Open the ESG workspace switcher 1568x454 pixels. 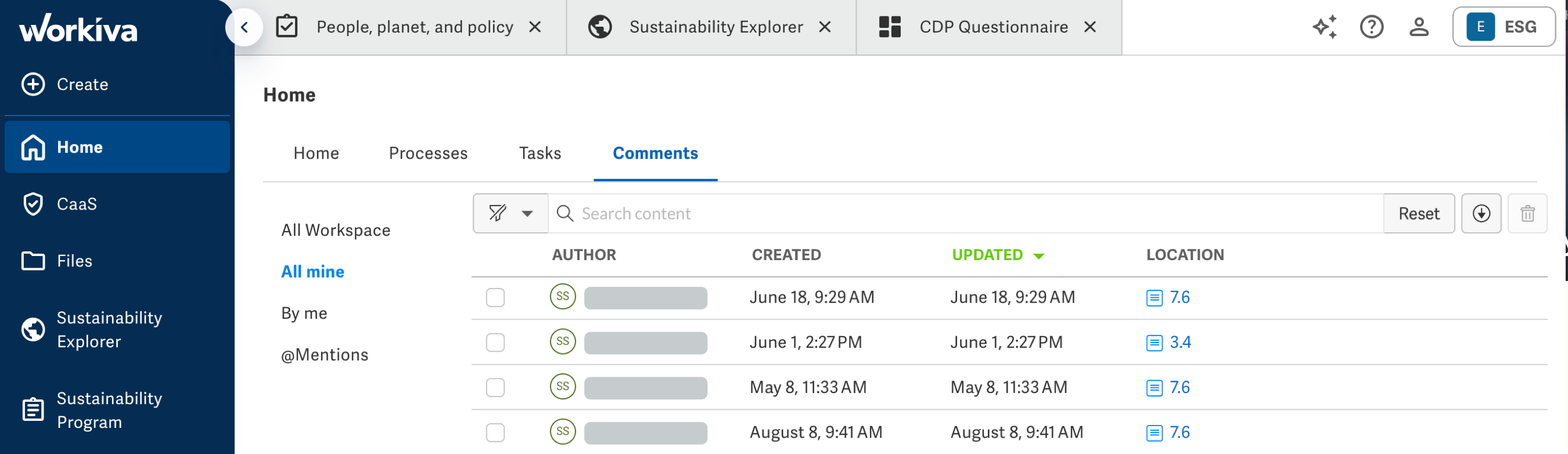coord(1503,27)
